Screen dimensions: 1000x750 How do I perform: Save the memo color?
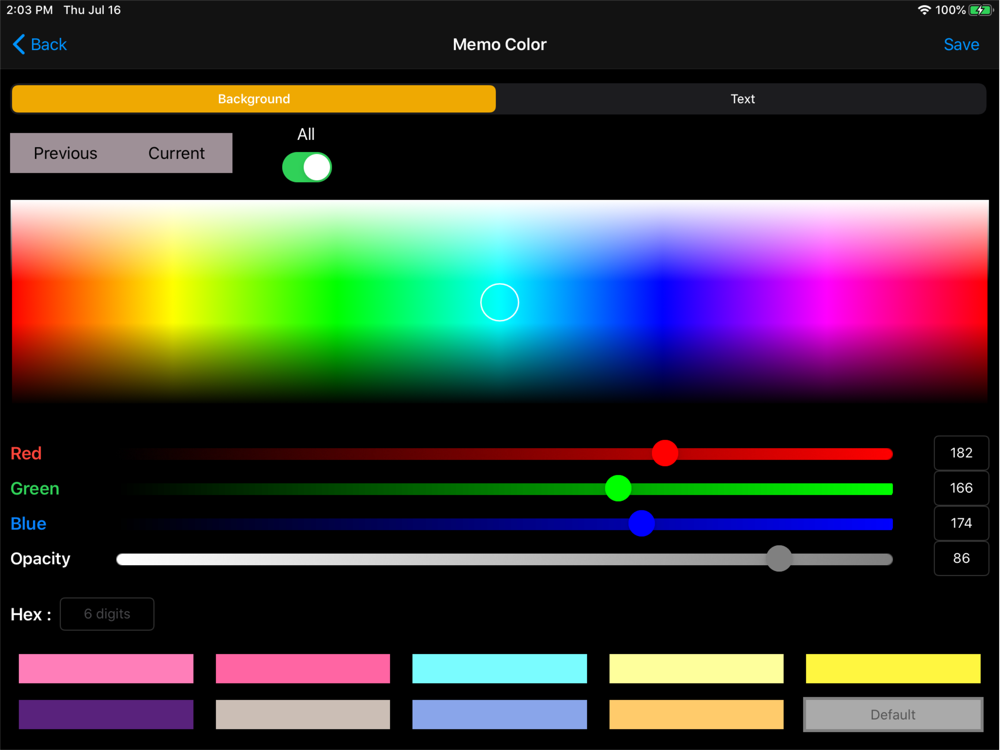[961, 44]
